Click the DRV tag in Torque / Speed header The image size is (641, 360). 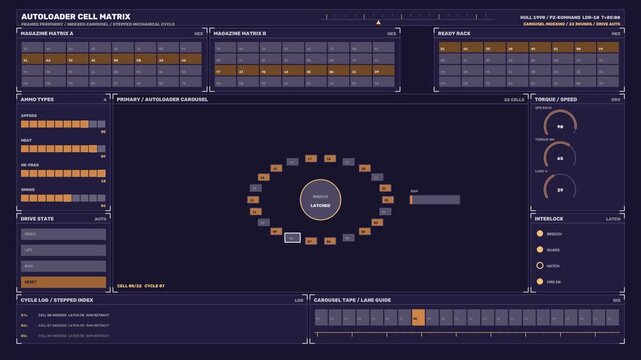[x=616, y=100]
